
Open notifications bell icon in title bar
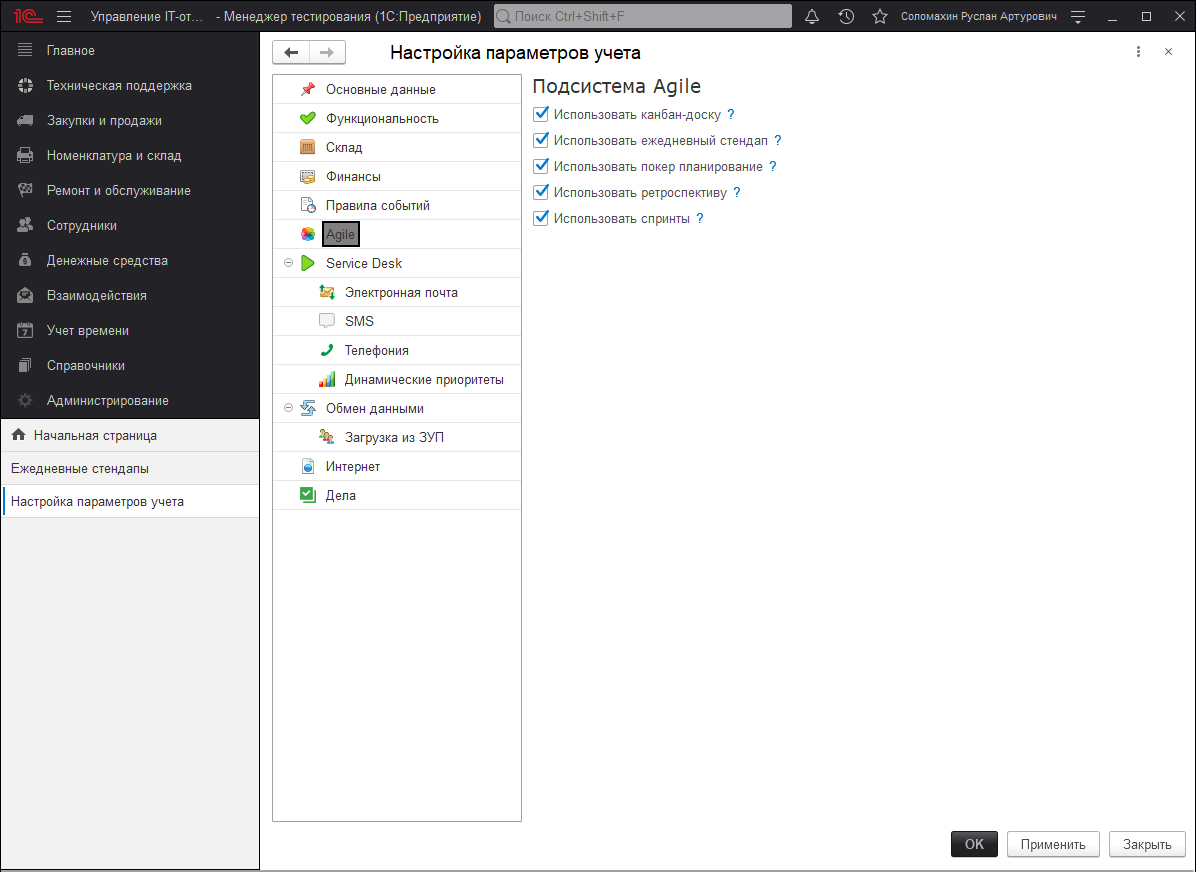[x=812, y=17]
